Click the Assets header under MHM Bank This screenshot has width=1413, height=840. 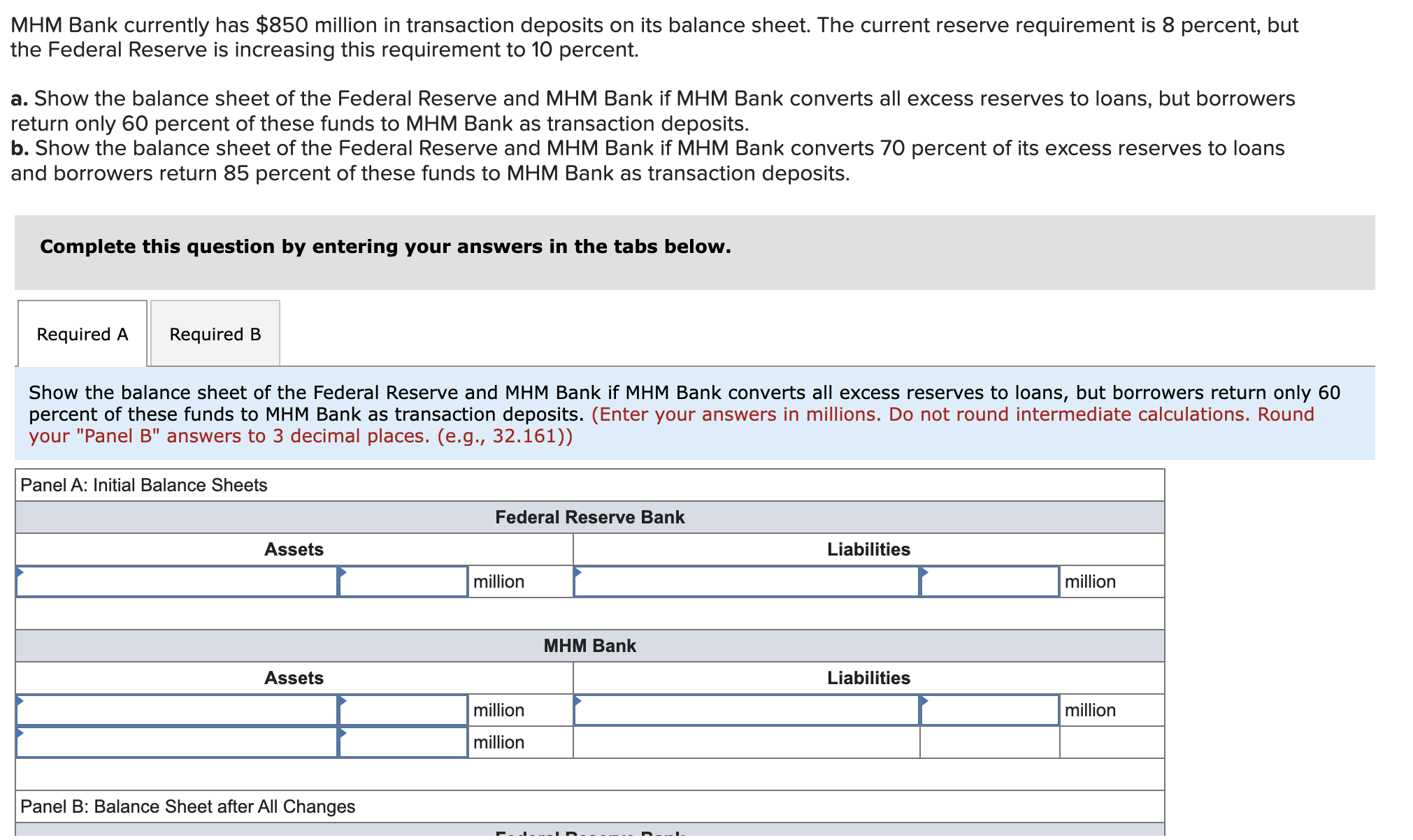pyautogui.click(x=294, y=678)
